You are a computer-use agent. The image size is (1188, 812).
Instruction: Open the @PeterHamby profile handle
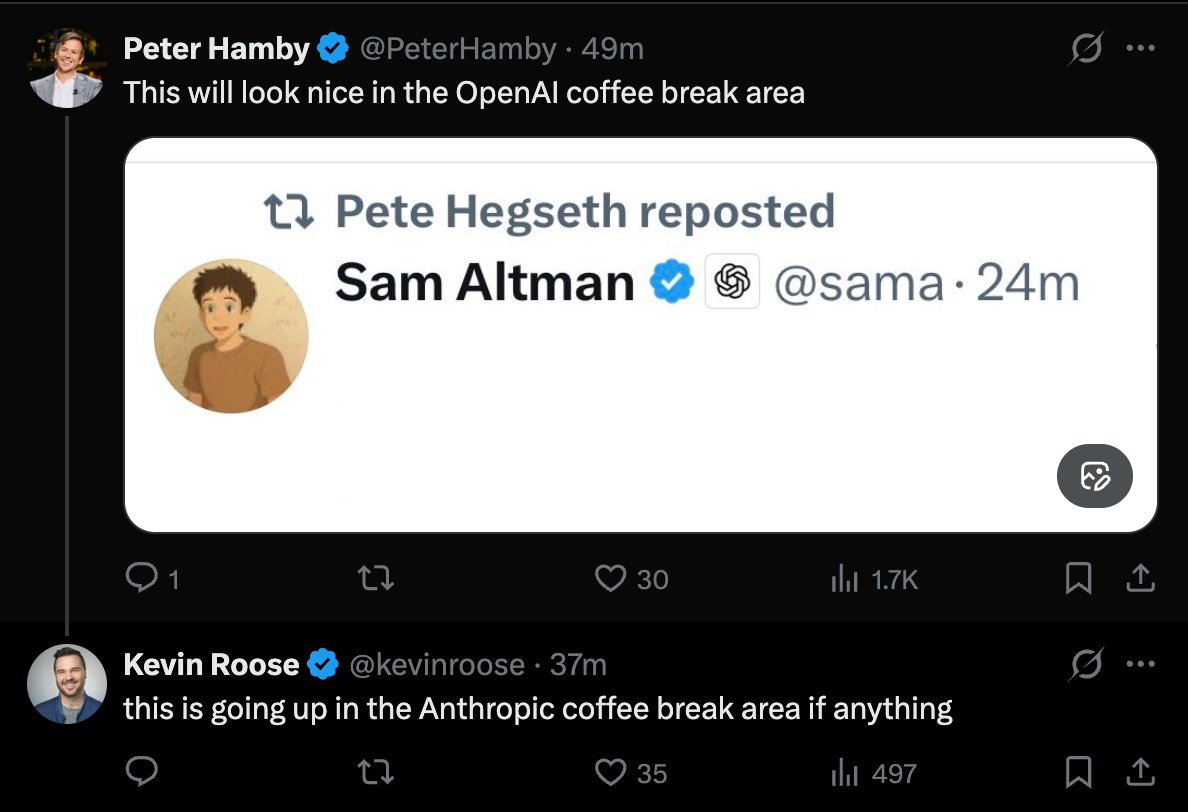coord(457,48)
